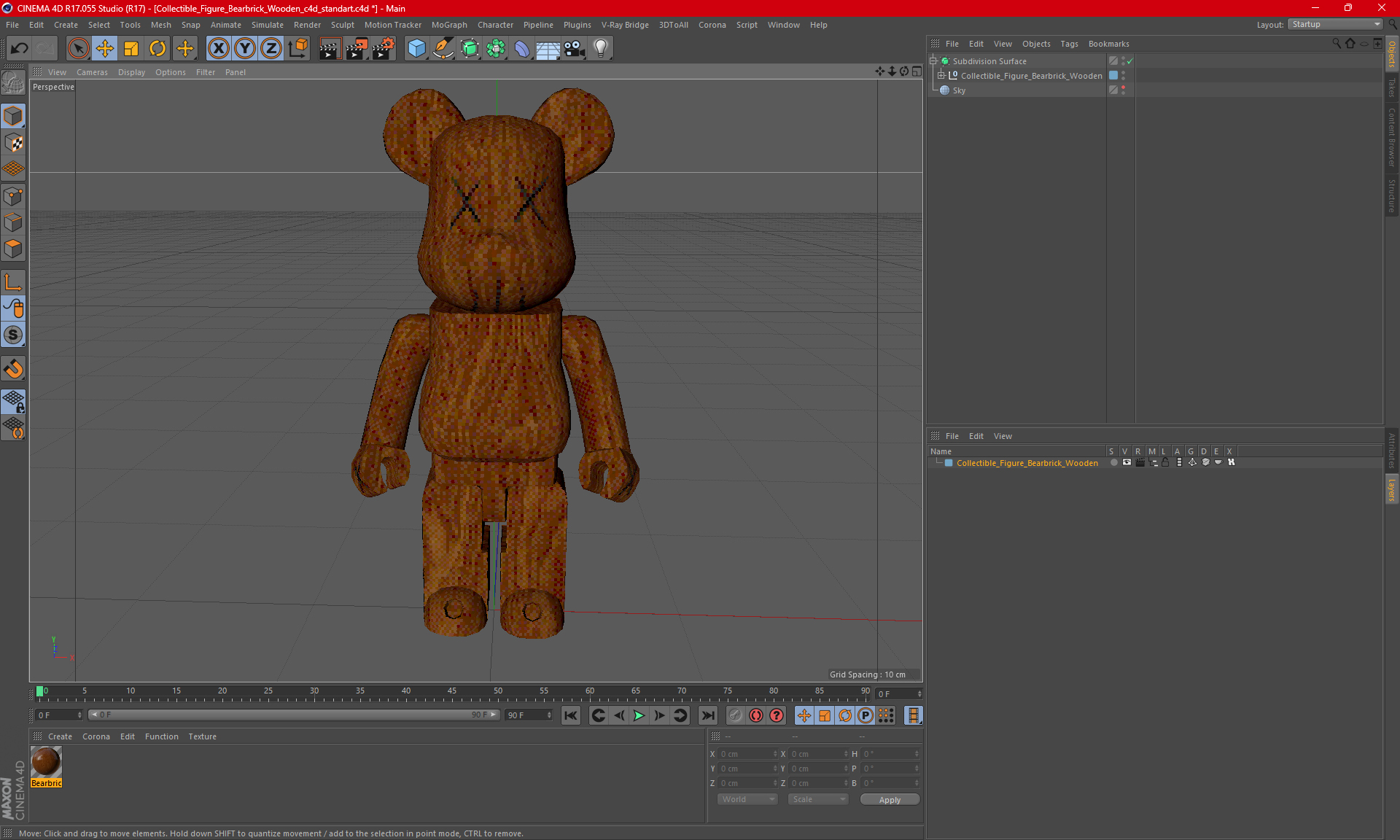Open the Render menu
The width and height of the screenshot is (1400, 840).
(307, 25)
